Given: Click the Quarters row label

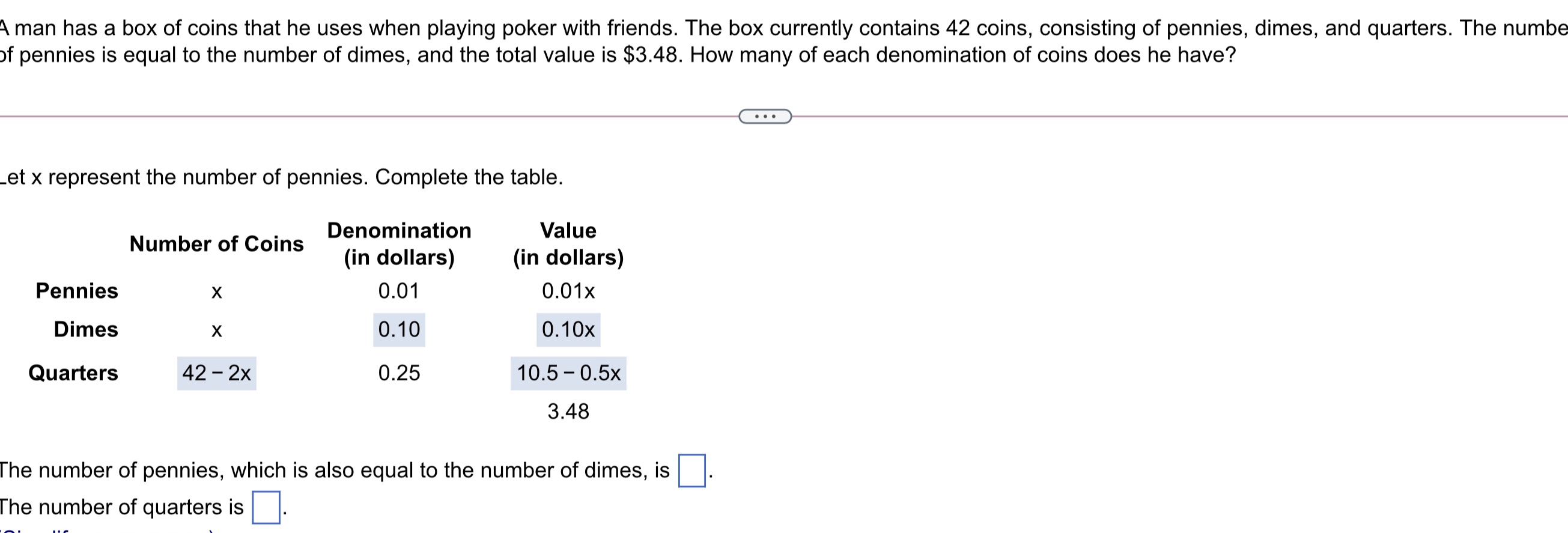Looking at the screenshot, I should (73, 374).
